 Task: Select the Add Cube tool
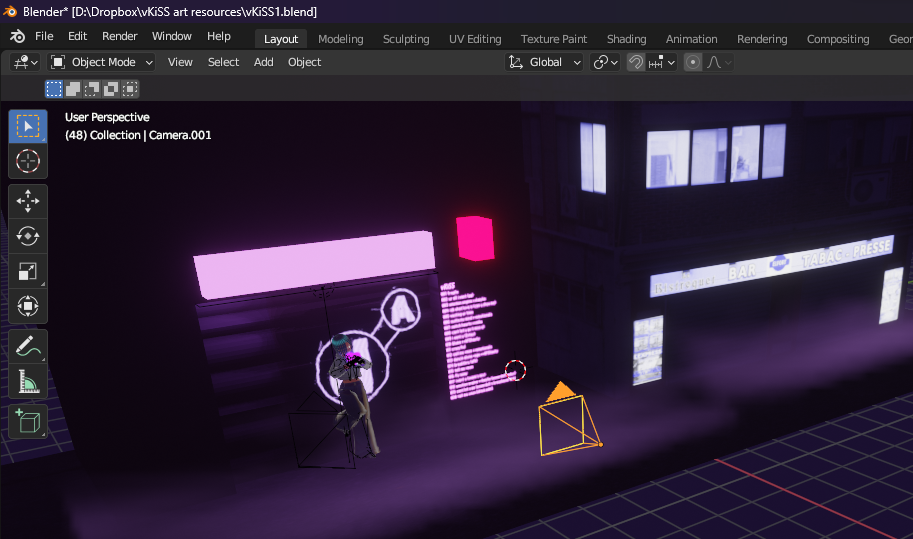28,422
